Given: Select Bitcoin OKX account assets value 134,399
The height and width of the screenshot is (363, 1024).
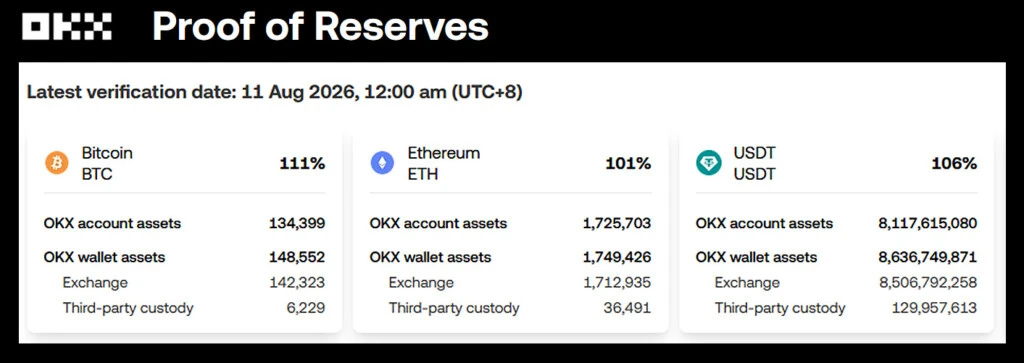Looking at the screenshot, I should [297, 223].
